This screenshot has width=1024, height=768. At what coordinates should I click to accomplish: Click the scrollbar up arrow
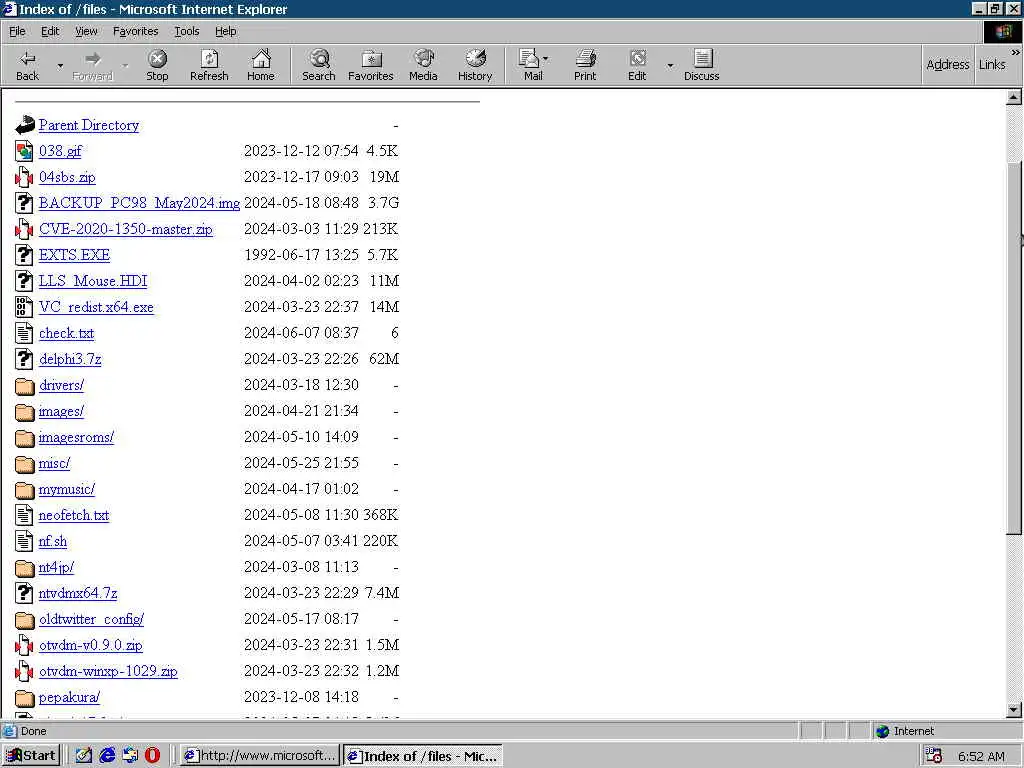pyautogui.click(x=1014, y=97)
